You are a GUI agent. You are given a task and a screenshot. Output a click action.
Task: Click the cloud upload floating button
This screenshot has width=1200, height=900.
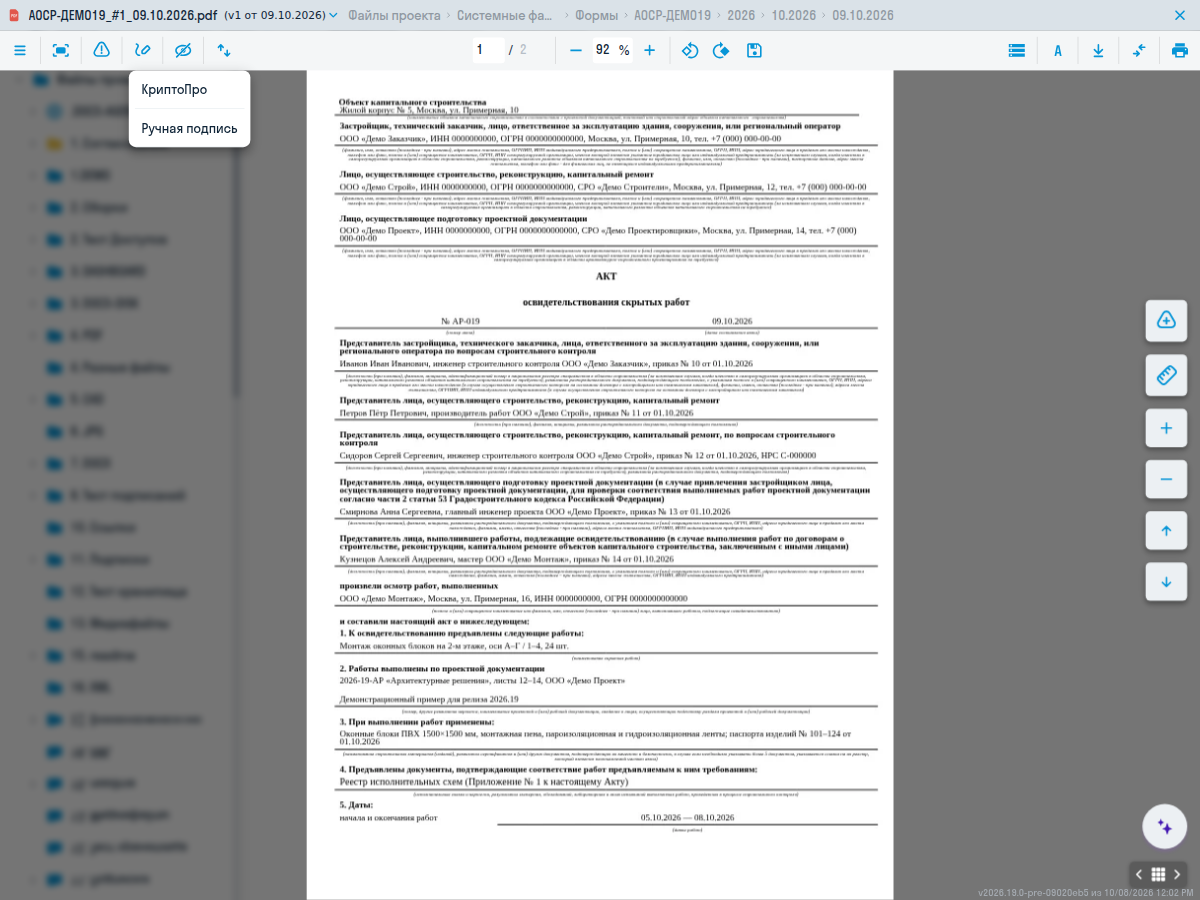[x=1166, y=320]
